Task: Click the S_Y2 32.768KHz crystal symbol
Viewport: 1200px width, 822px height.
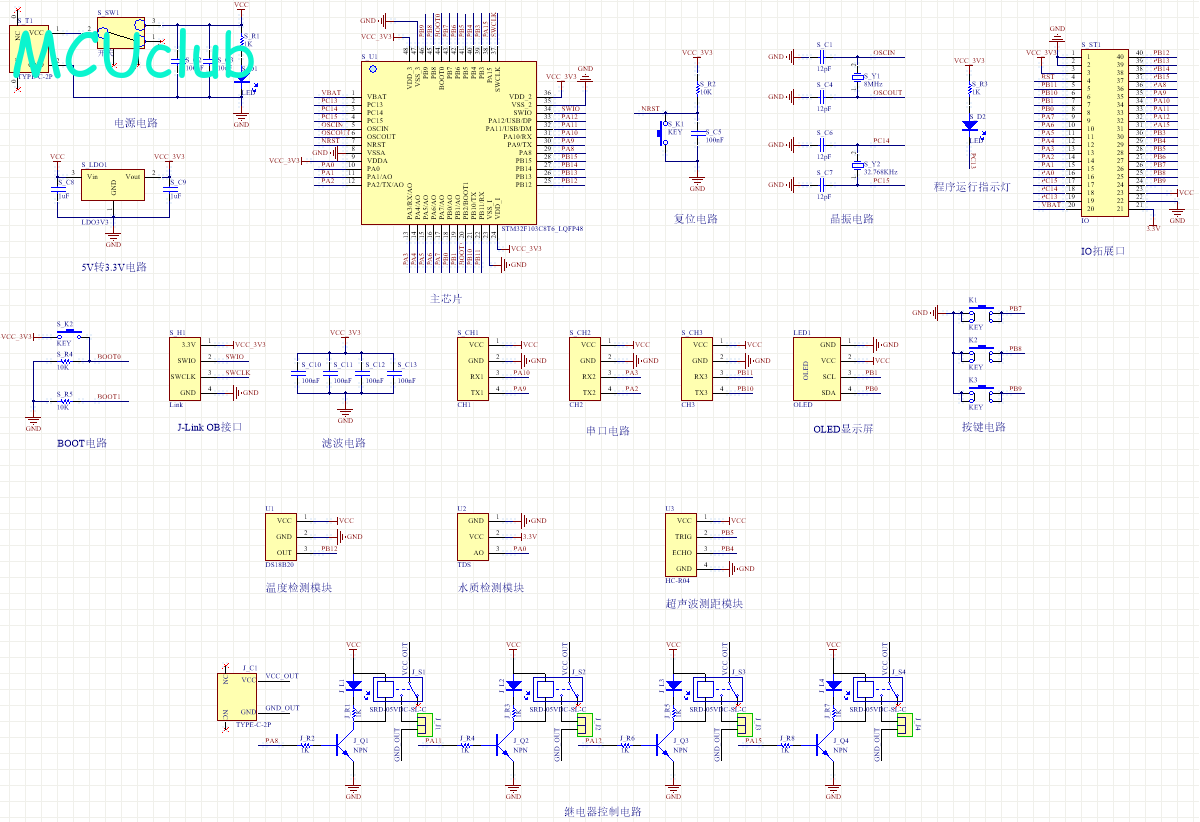Action: [x=857, y=164]
